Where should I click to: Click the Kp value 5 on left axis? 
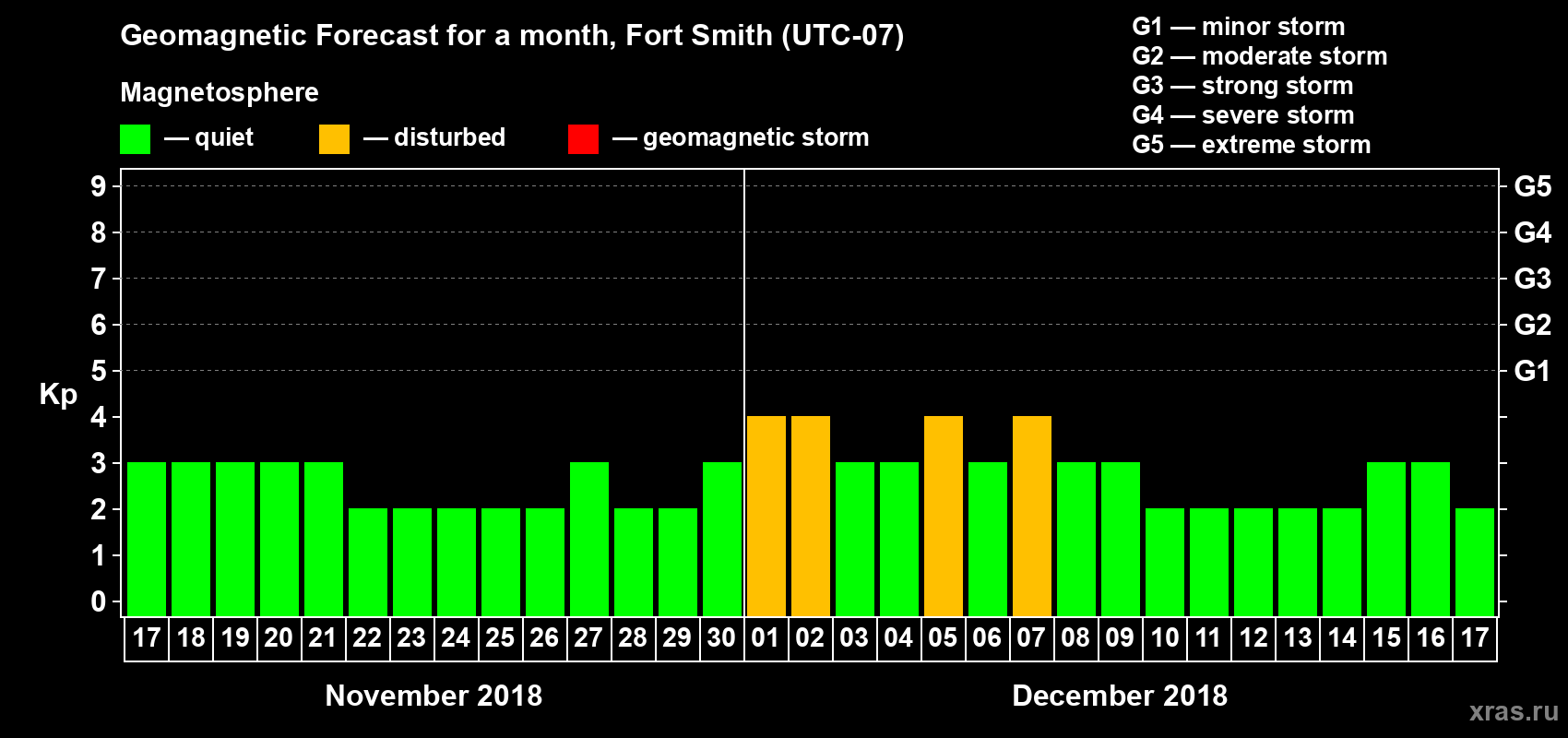(x=99, y=371)
